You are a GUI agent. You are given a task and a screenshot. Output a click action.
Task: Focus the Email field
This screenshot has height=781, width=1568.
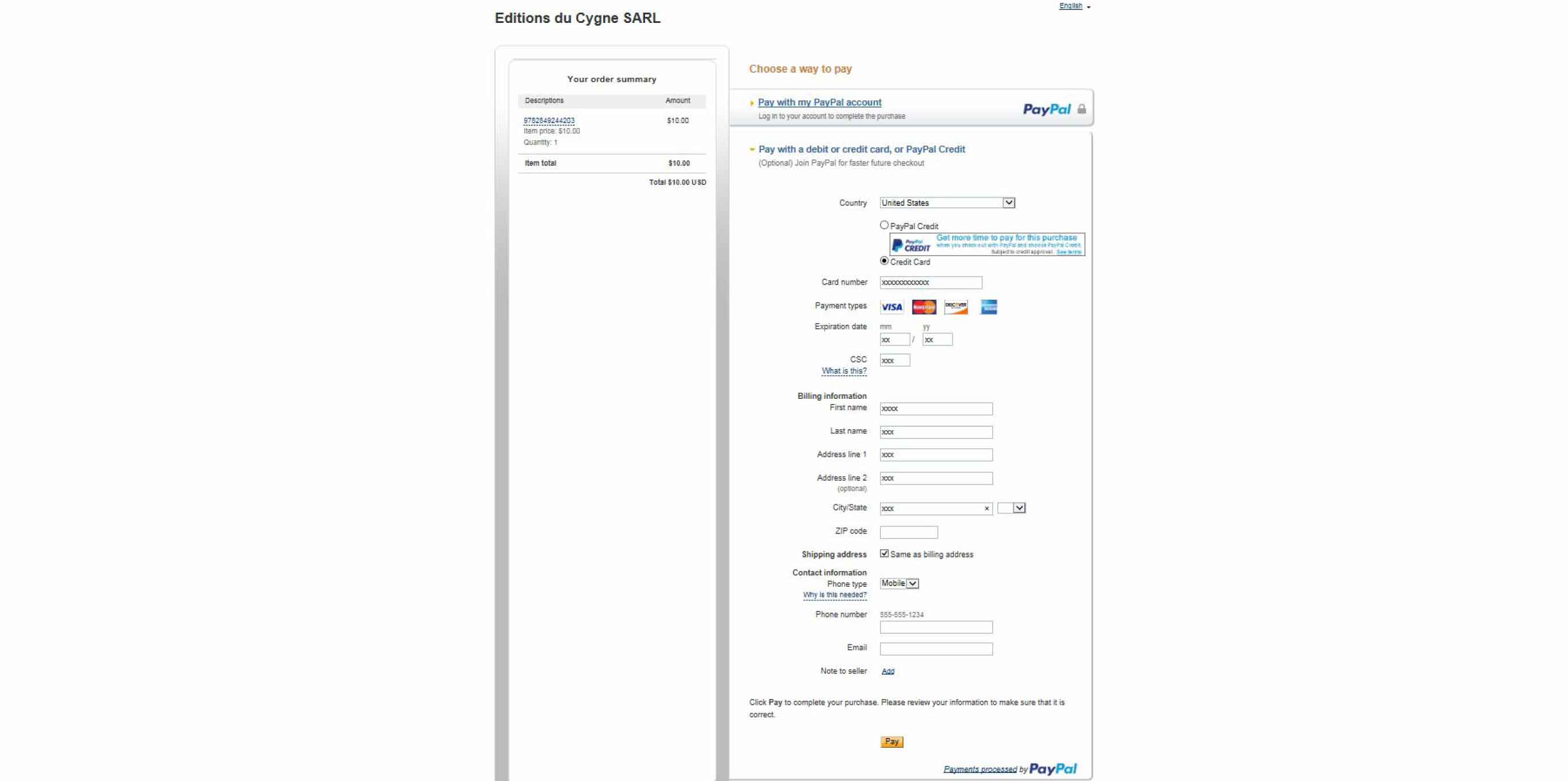936,649
